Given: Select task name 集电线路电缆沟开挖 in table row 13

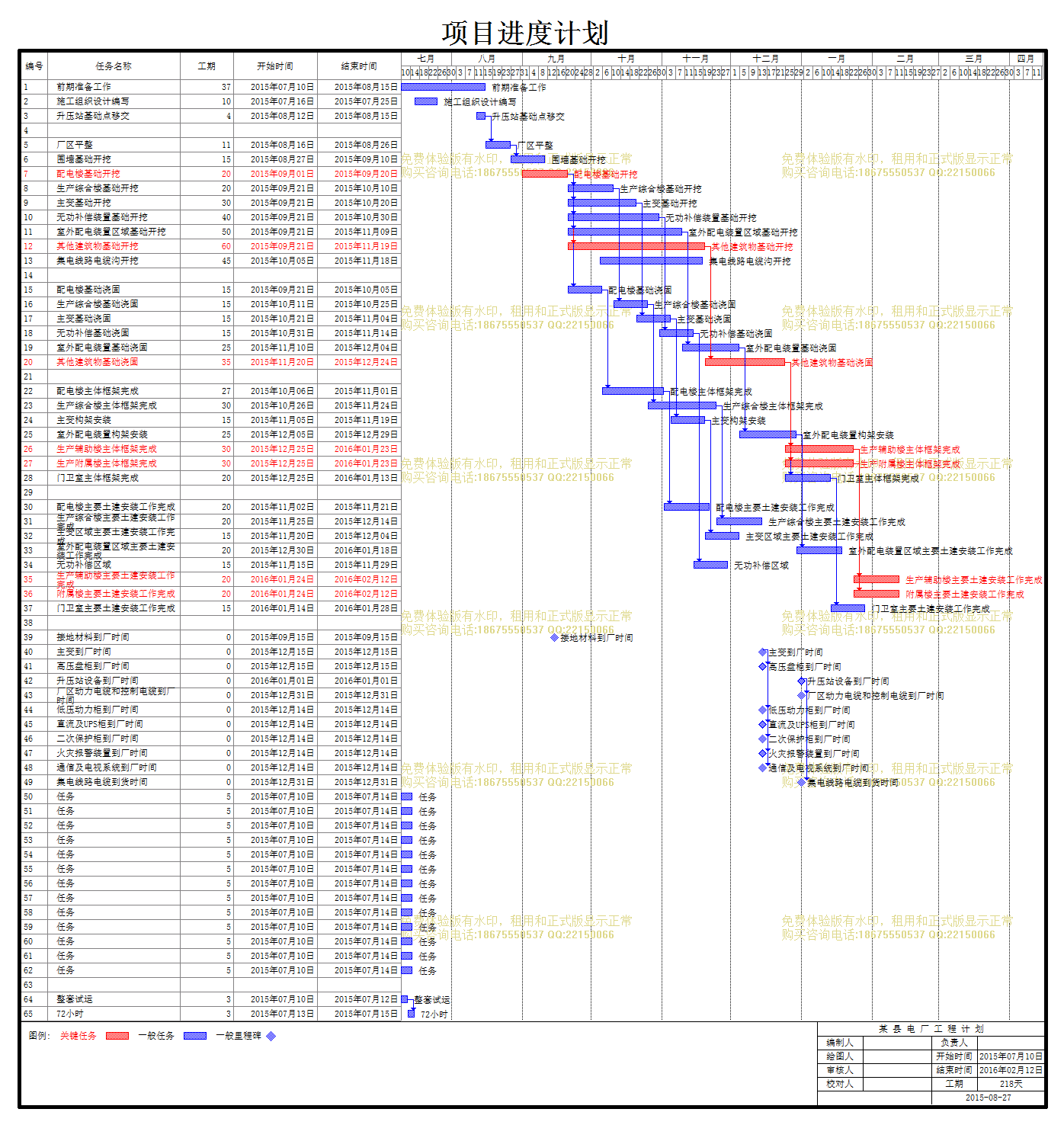Looking at the screenshot, I should 98,261.
